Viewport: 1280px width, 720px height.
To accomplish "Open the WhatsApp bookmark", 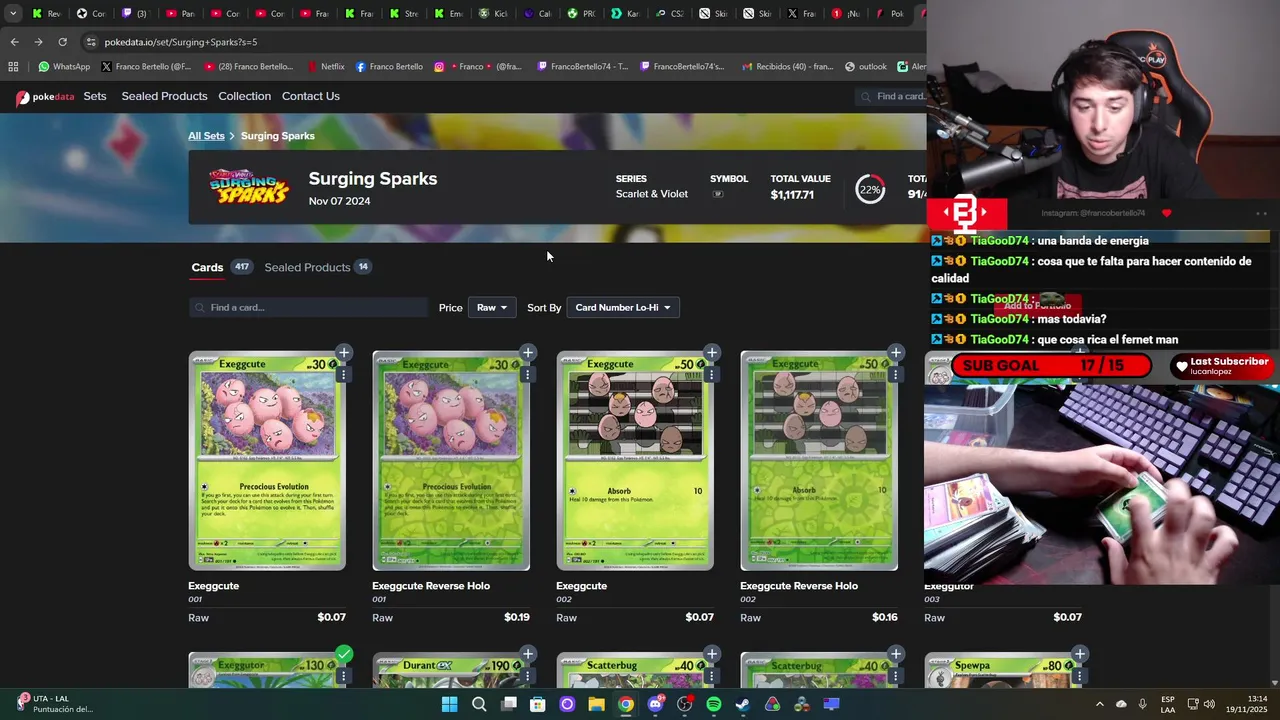I will click(64, 67).
